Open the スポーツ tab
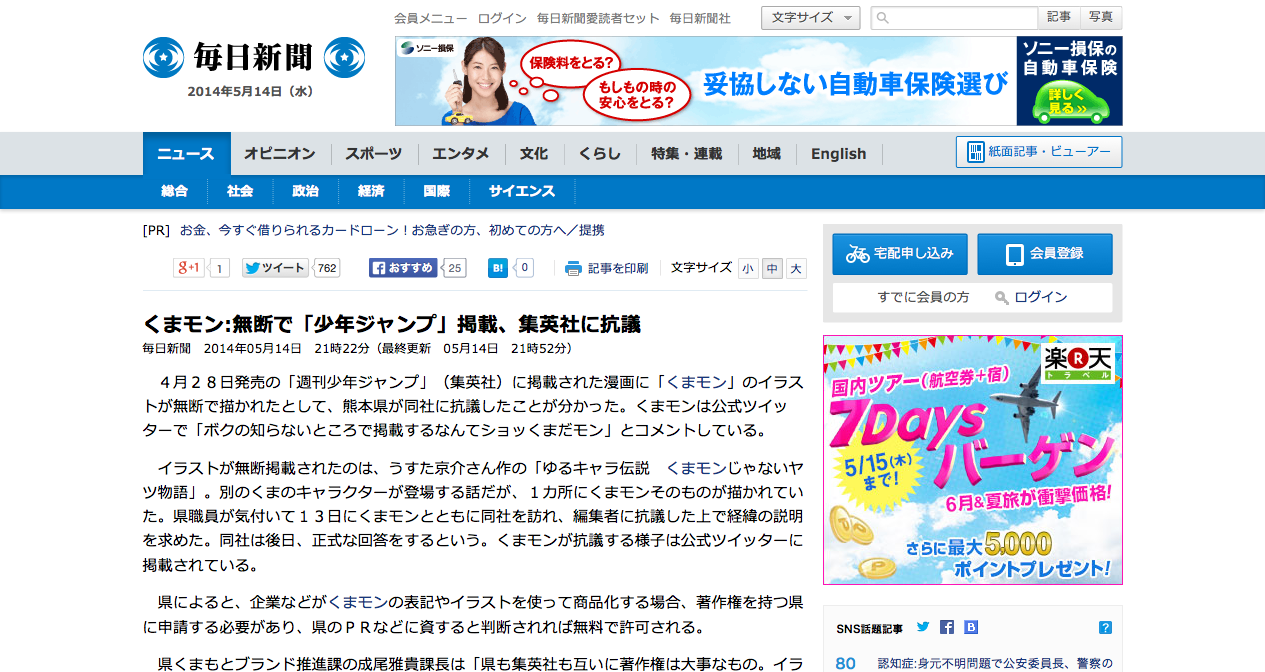 (374, 153)
